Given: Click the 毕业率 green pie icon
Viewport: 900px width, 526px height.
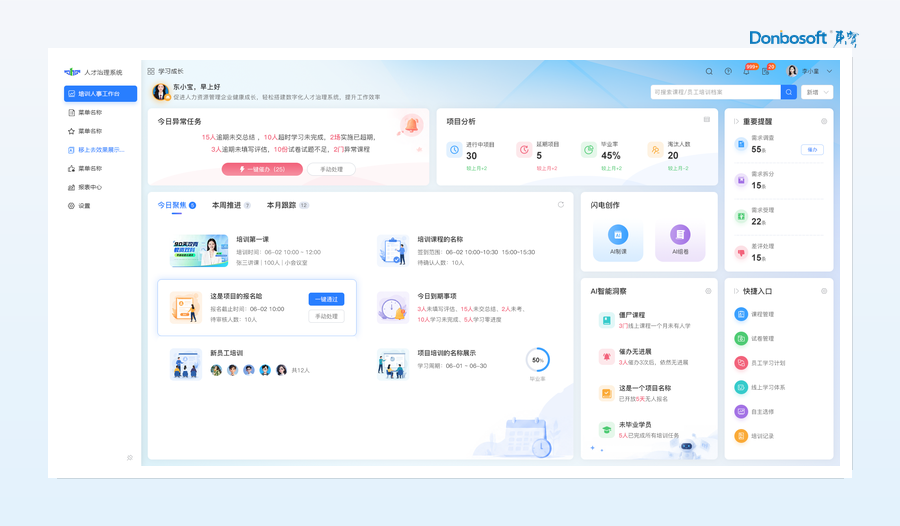Looking at the screenshot, I should [589, 150].
